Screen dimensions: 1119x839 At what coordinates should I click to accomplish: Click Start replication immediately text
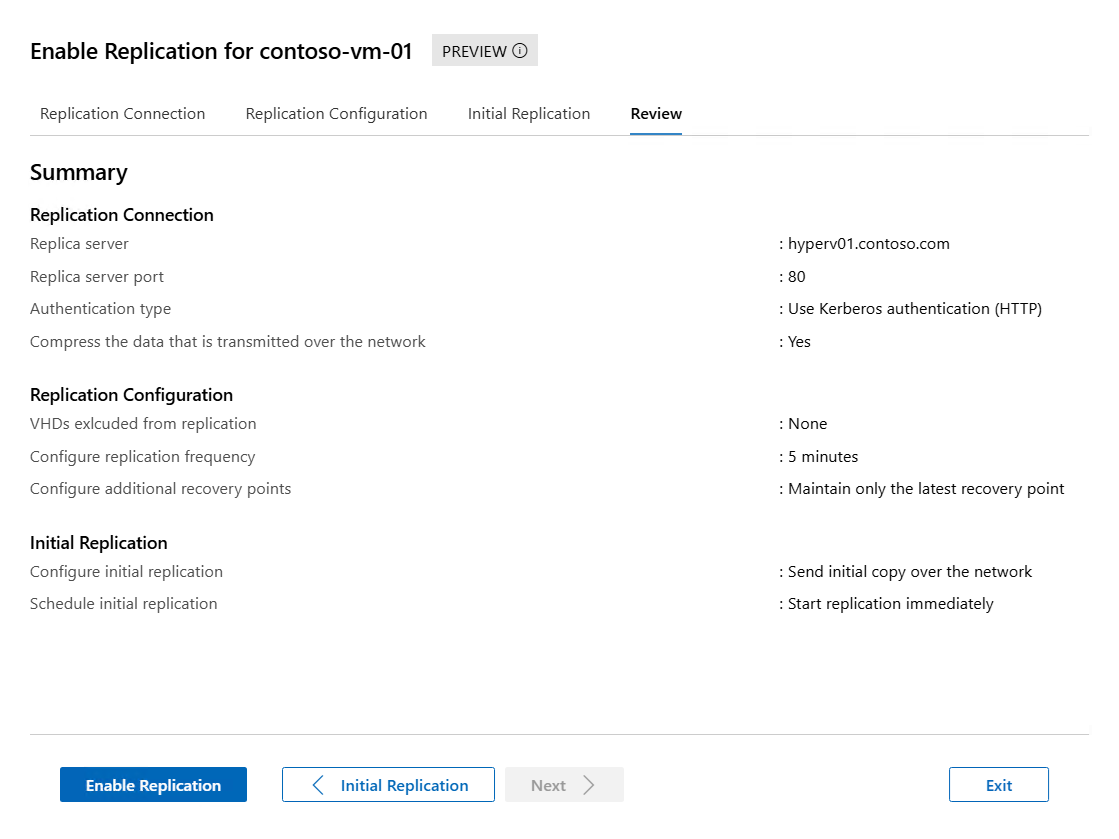(890, 604)
